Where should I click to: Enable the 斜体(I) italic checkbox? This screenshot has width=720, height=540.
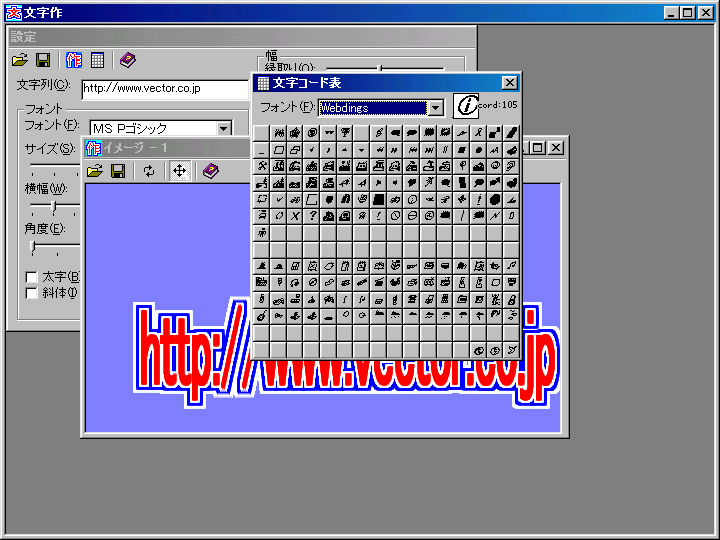pos(31,293)
